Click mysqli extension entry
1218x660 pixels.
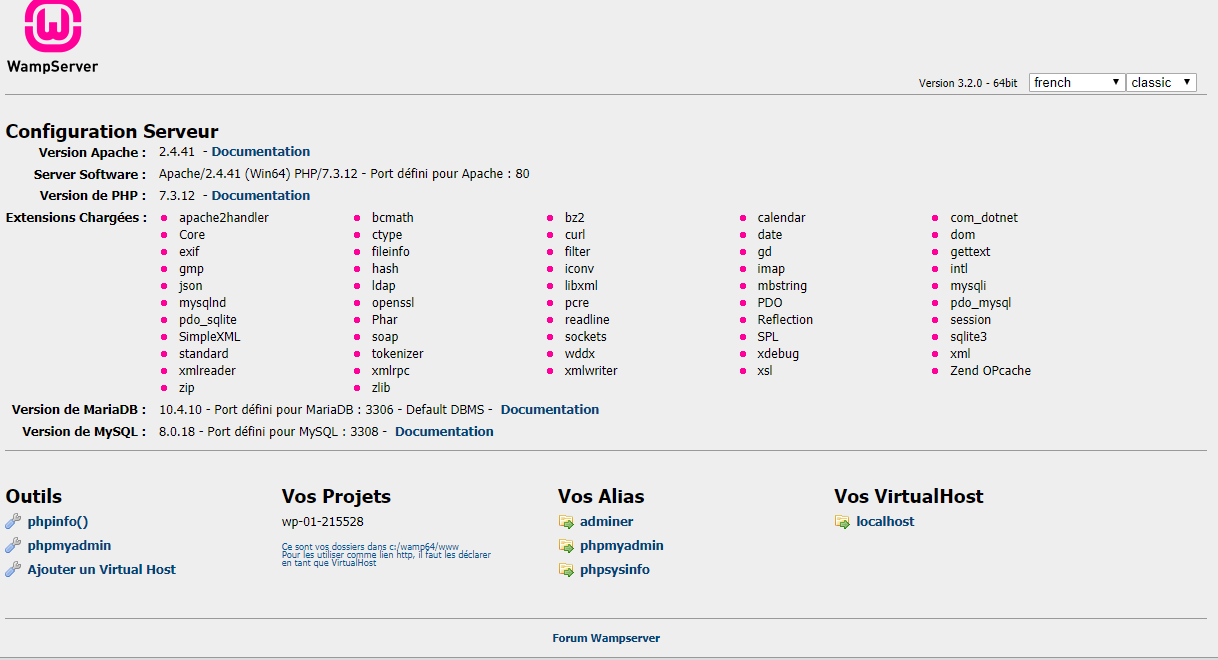click(x=968, y=286)
